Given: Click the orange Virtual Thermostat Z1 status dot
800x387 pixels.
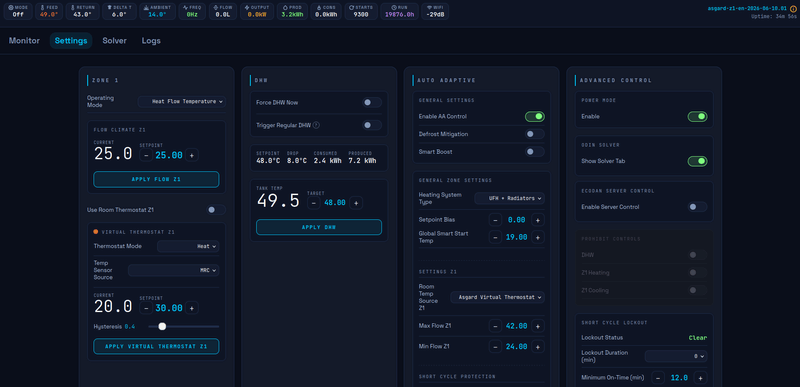Looking at the screenshot, I should [96, 231].
